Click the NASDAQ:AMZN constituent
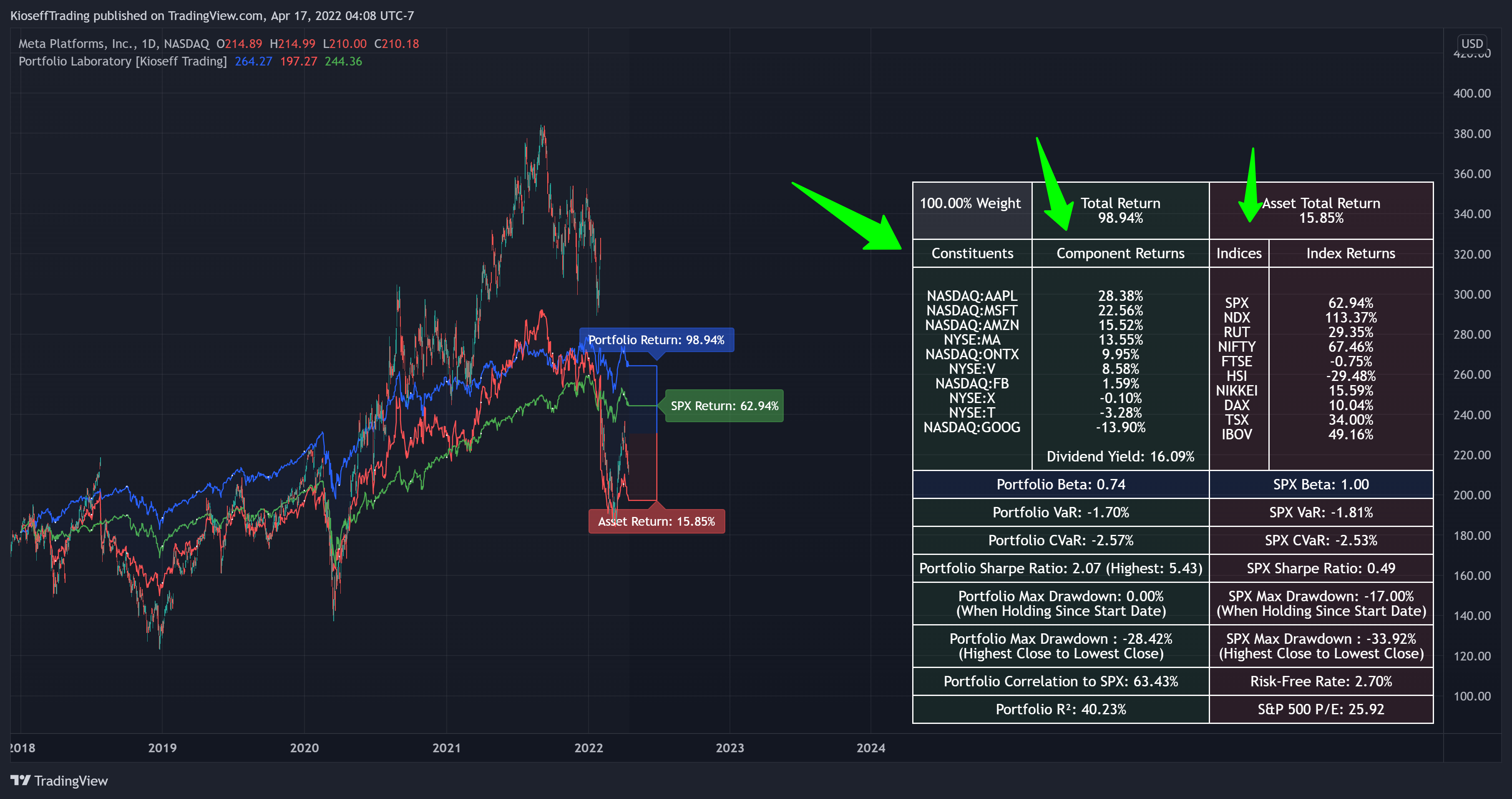1512x799 pixels. 972,325
